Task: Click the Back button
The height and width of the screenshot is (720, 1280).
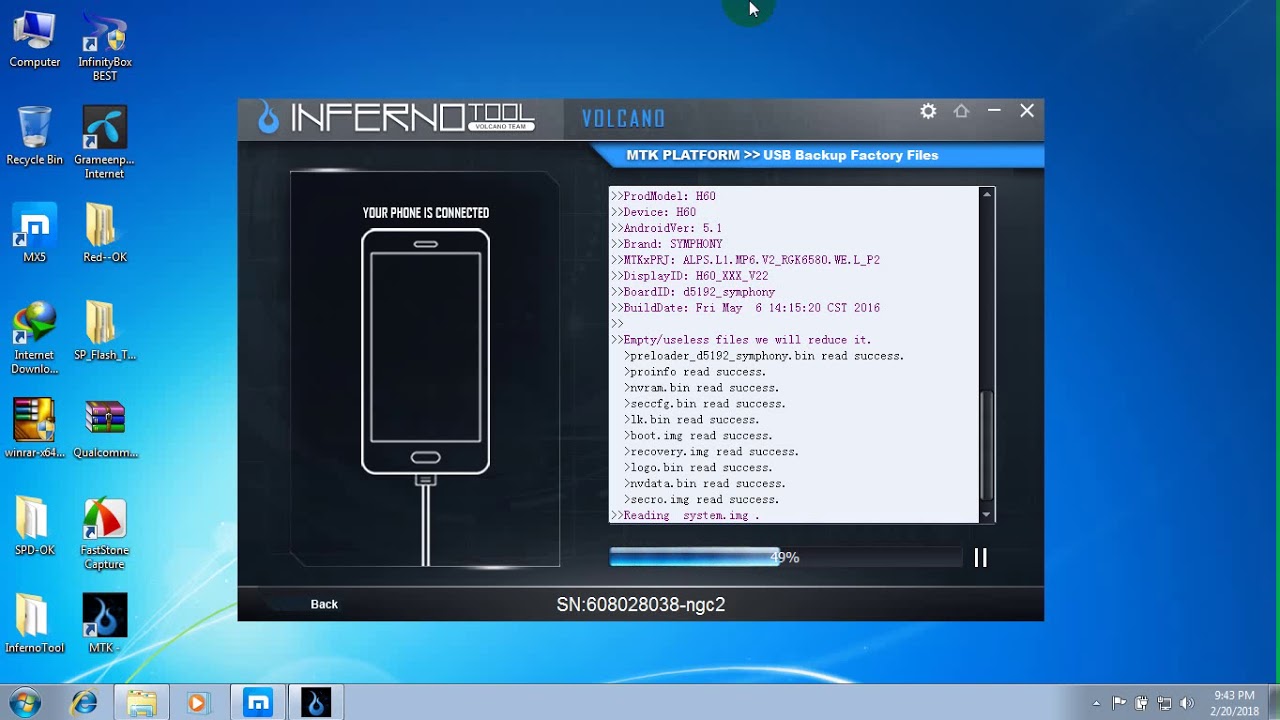Action: click(324, 604)
